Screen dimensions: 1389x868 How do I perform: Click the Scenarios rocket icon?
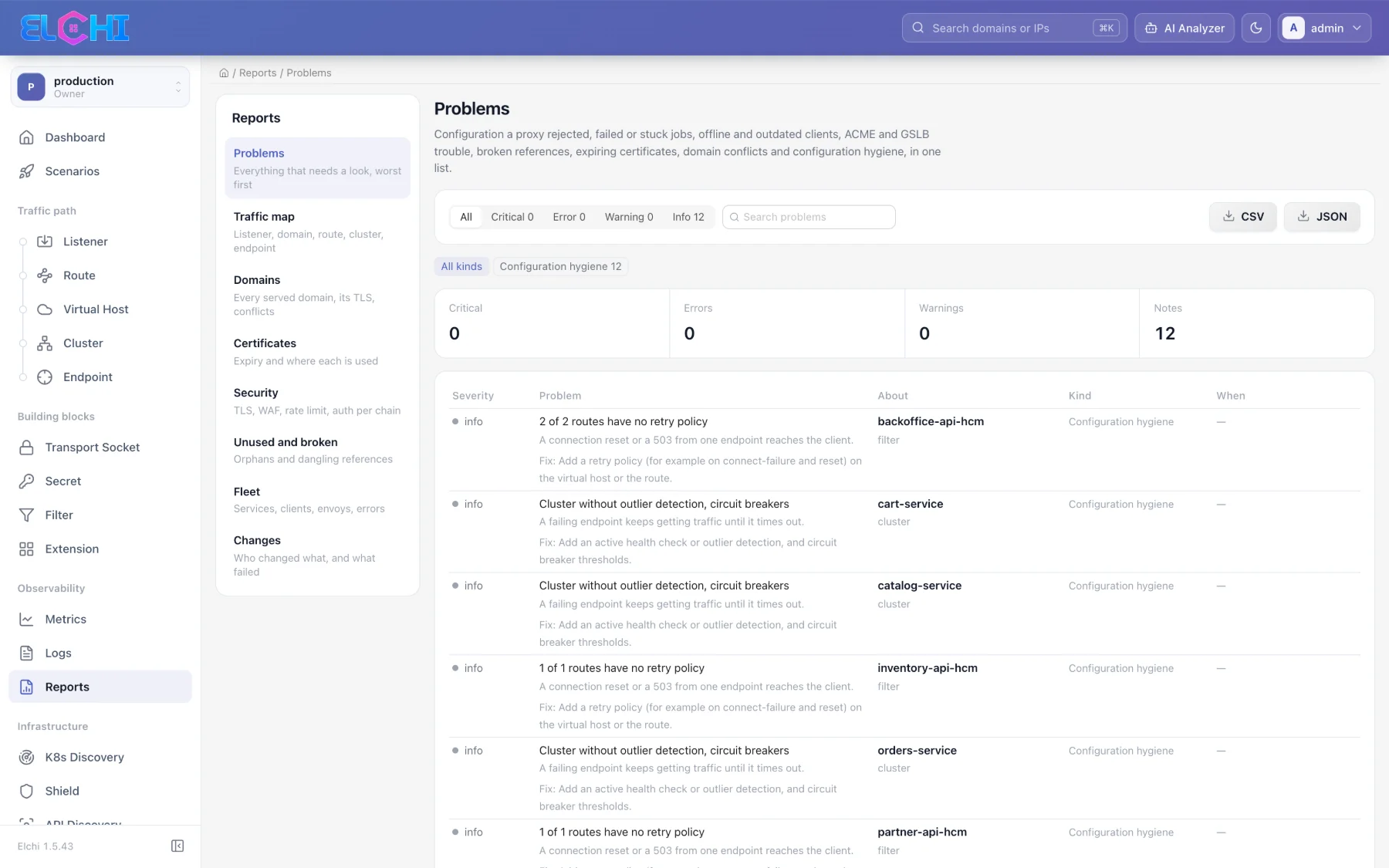(26, 171)
